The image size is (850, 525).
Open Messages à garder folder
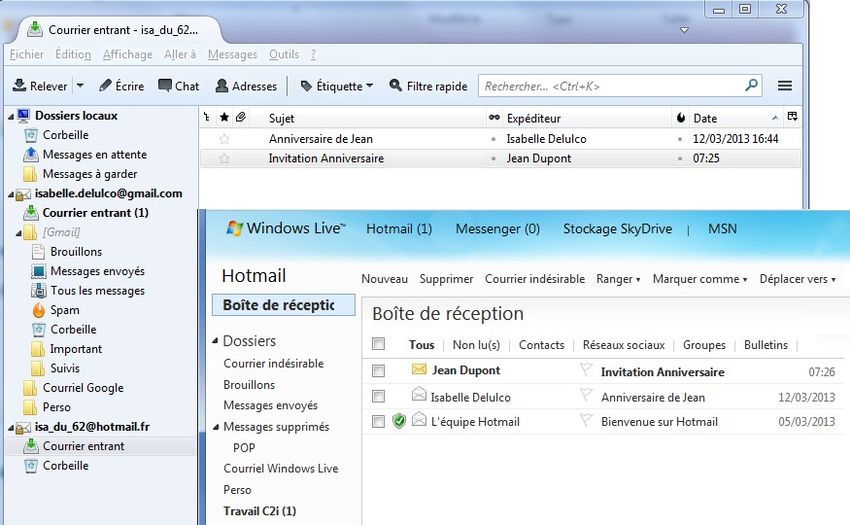pos(89,174)
